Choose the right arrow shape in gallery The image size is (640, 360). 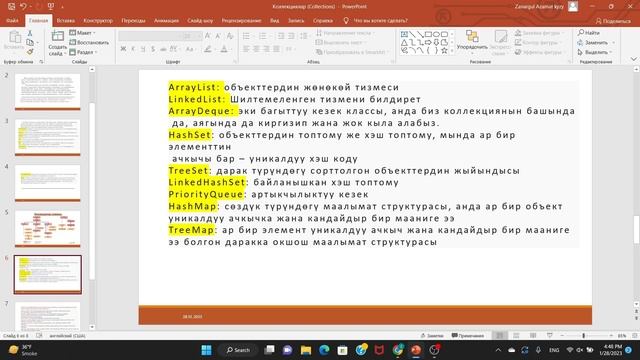(428, 42)
